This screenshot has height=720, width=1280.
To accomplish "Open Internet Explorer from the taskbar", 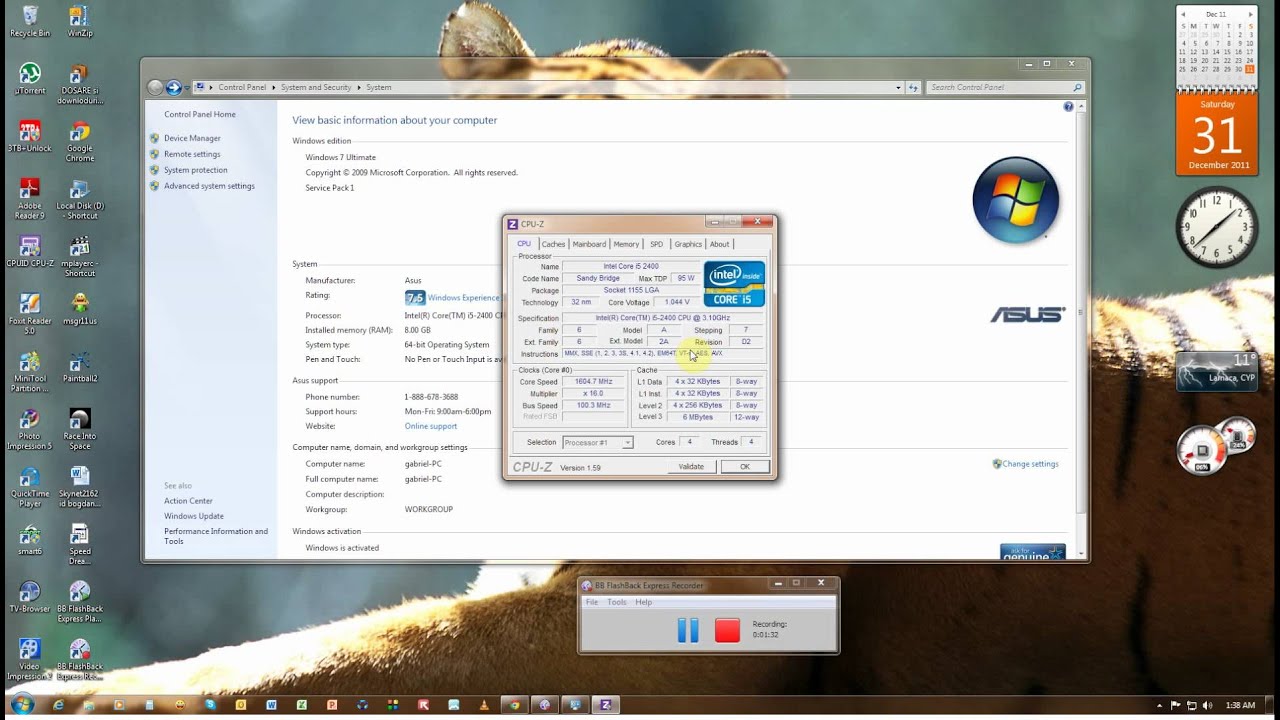I will coord(58,705).
